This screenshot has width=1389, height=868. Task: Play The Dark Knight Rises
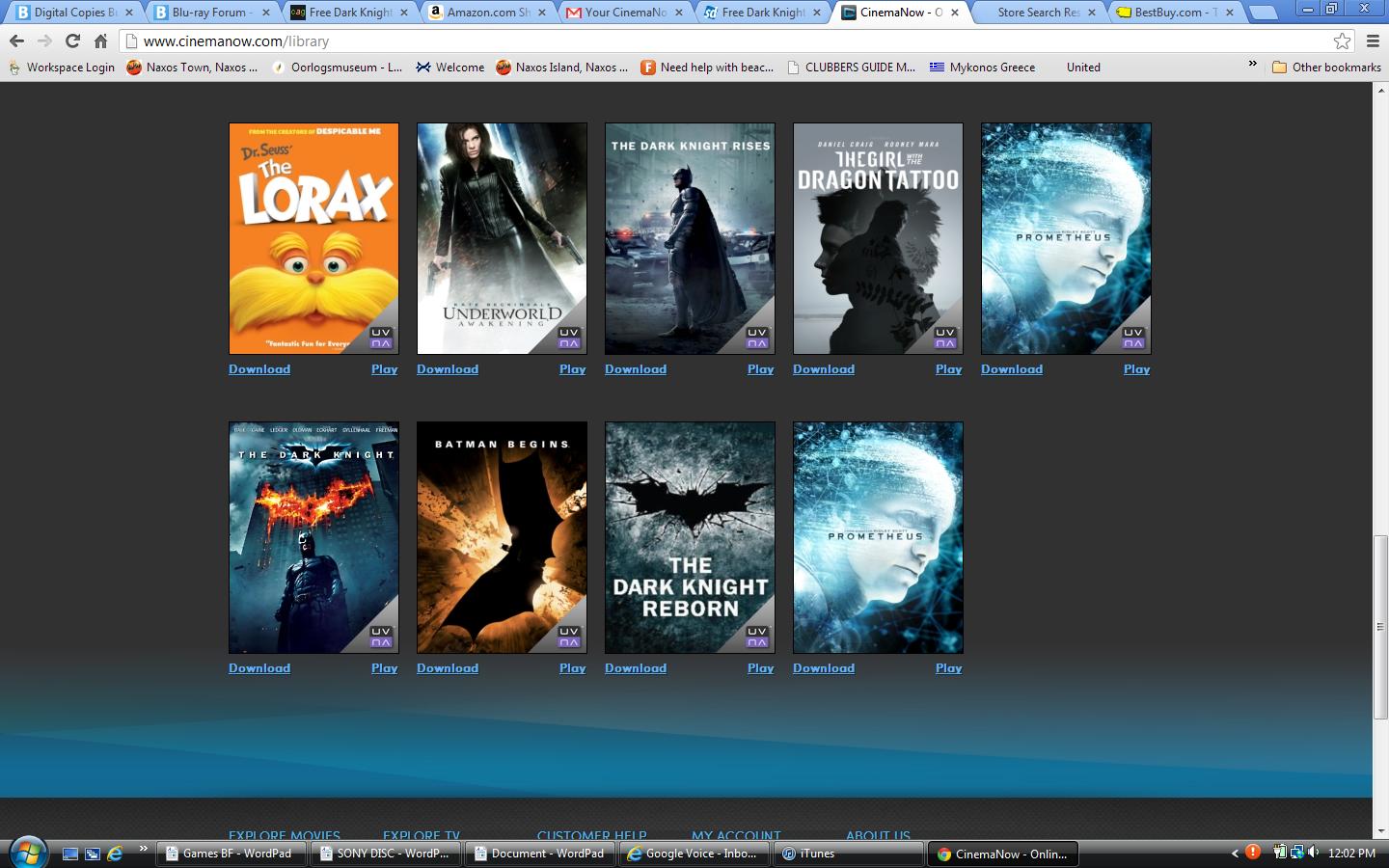pos(761,369)
